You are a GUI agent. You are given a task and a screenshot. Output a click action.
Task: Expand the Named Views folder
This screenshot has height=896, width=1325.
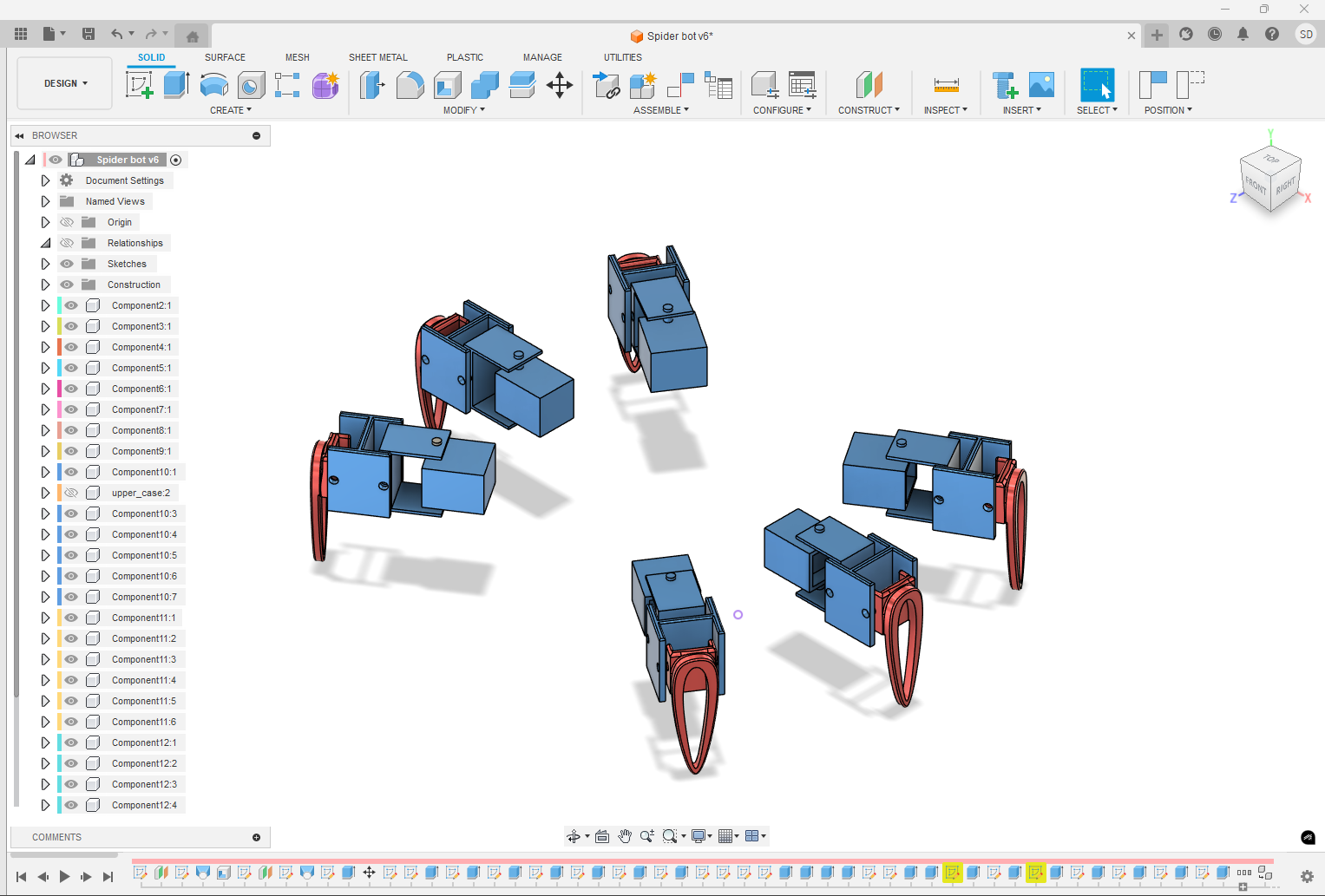(45, 201)
